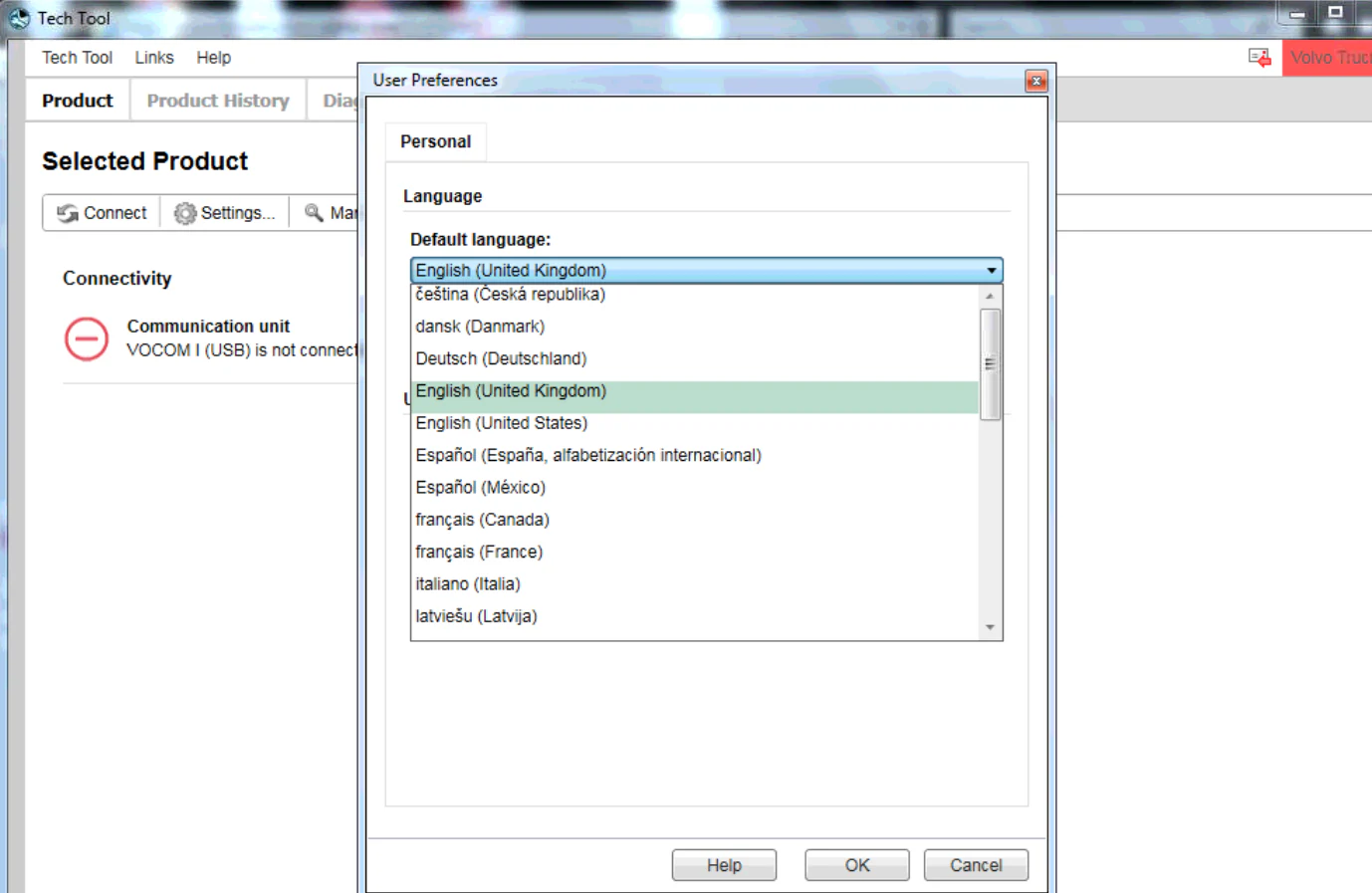Click the Volvo Trucks red label
This screenshot has height=893, width=1372.
pyautogui.click(x=1327, y=58)
